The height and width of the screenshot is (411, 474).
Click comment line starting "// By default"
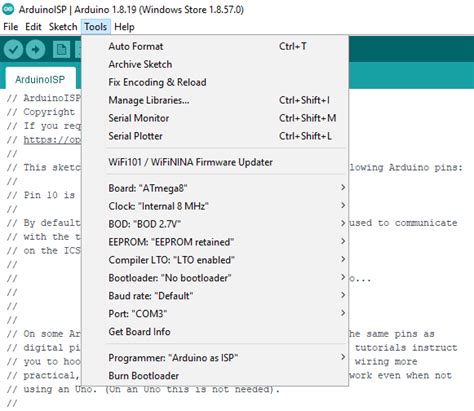coord(44,223)
